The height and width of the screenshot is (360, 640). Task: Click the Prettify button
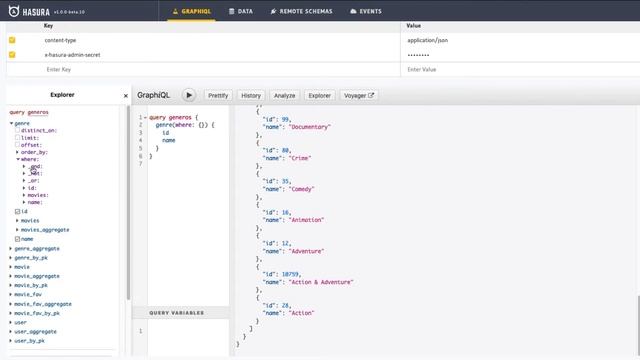(218, 95)
